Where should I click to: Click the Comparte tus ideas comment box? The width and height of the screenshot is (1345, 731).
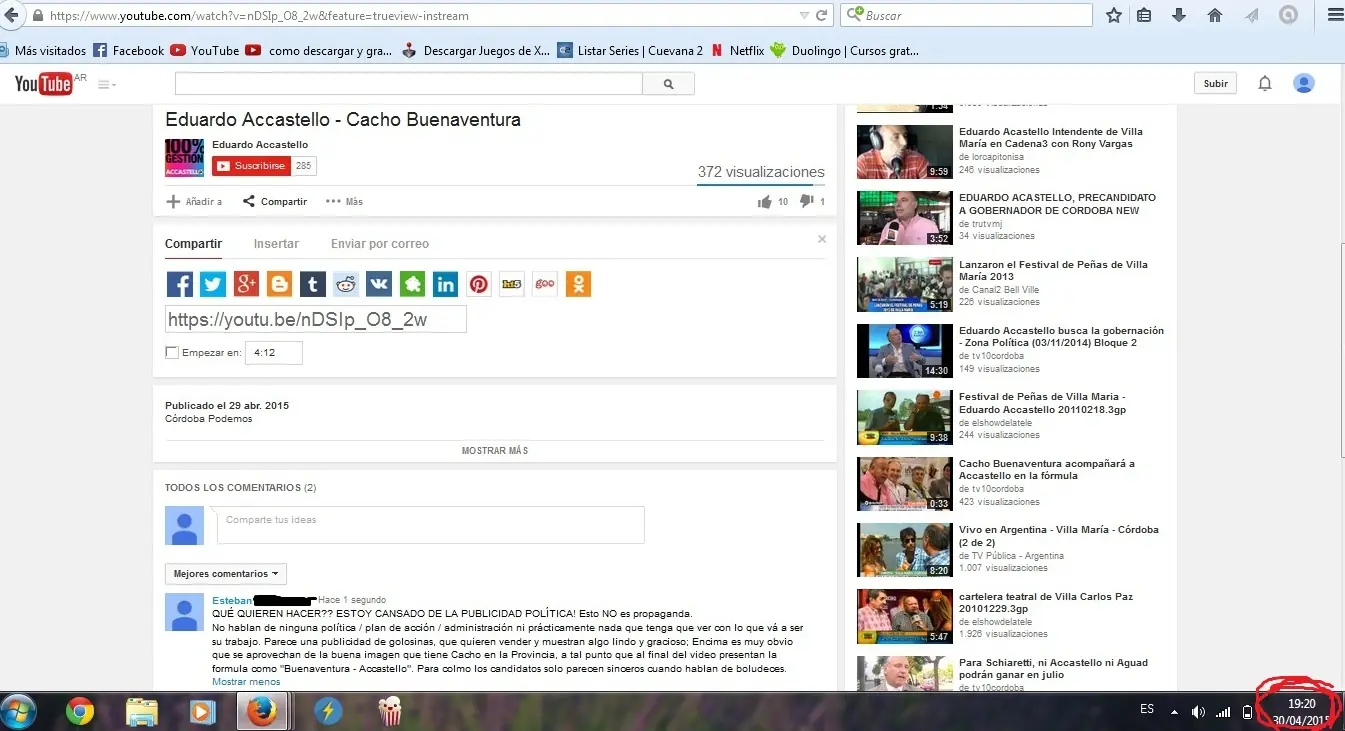pyautogui.click(x=430, y=525)
